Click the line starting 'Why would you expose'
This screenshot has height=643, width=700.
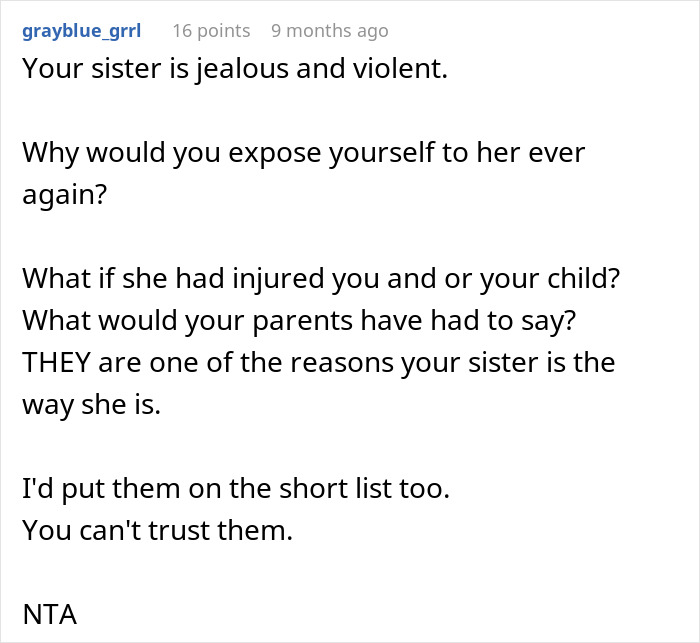point(303,153)
